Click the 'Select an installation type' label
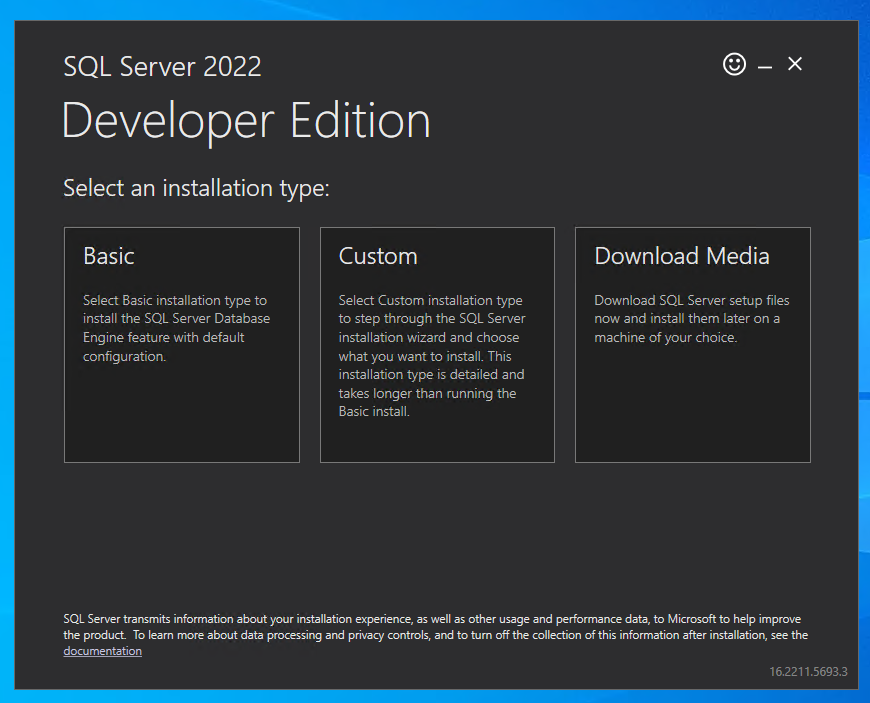This screenshot has height=703, width=870. coord(195,188)
